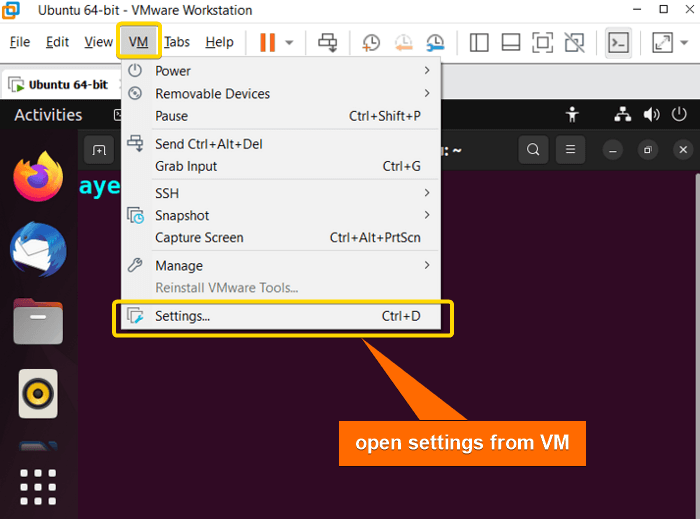Open the power options dropdown arrow beside pause

289,43
